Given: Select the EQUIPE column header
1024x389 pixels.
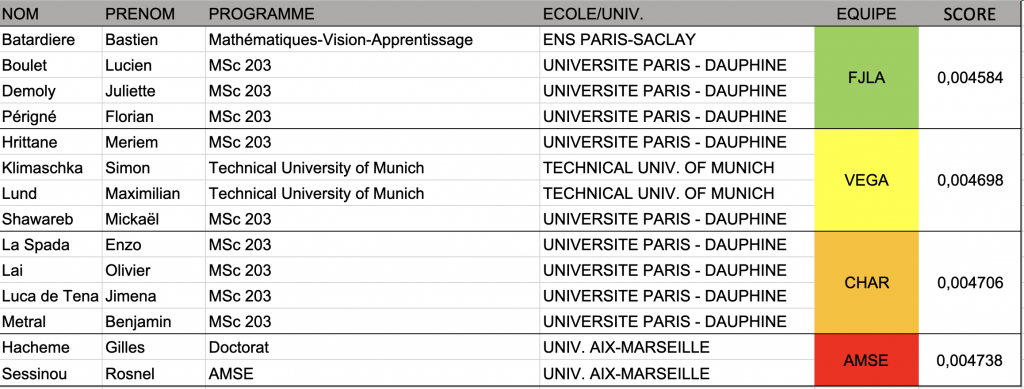Looking at the screenshot, I should click(867, 14).
